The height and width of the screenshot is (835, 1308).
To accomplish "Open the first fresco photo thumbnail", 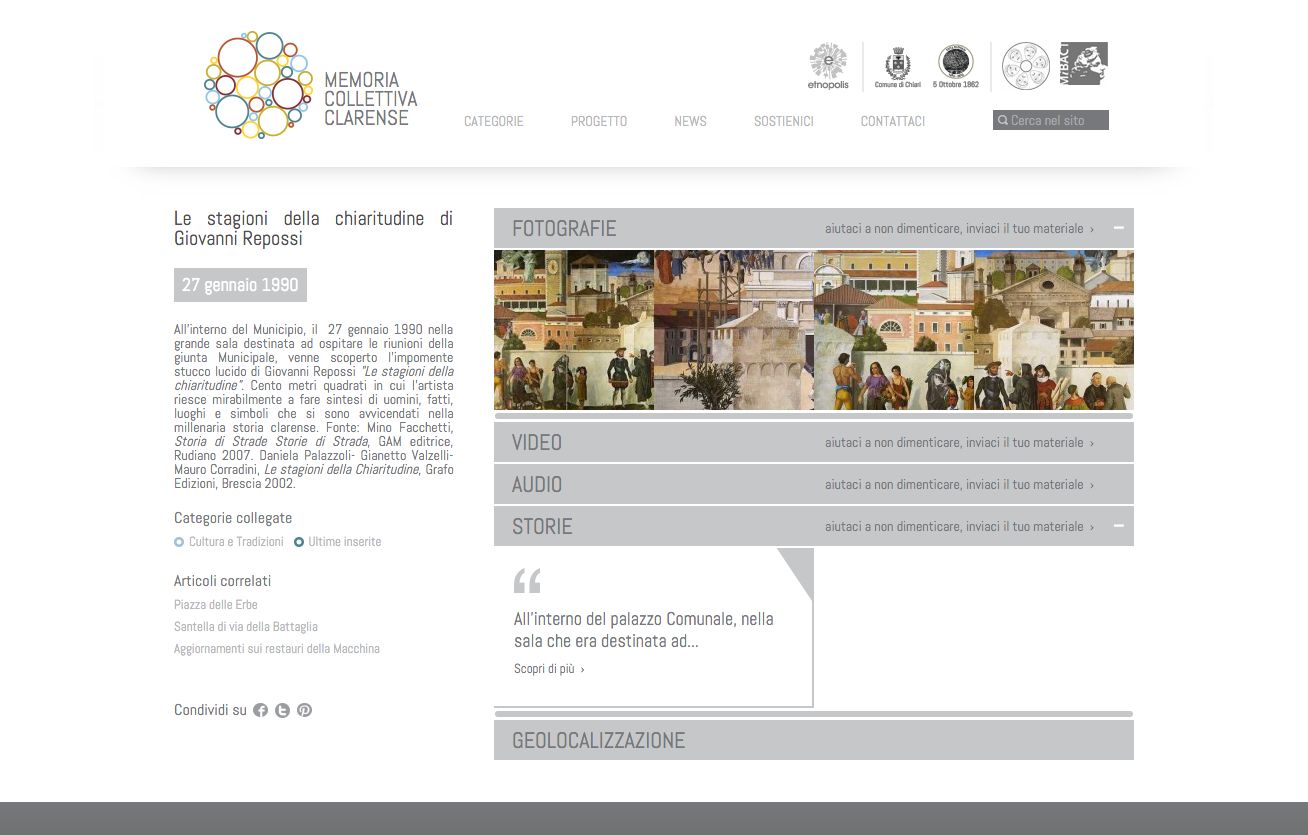I will pos(574,330).
